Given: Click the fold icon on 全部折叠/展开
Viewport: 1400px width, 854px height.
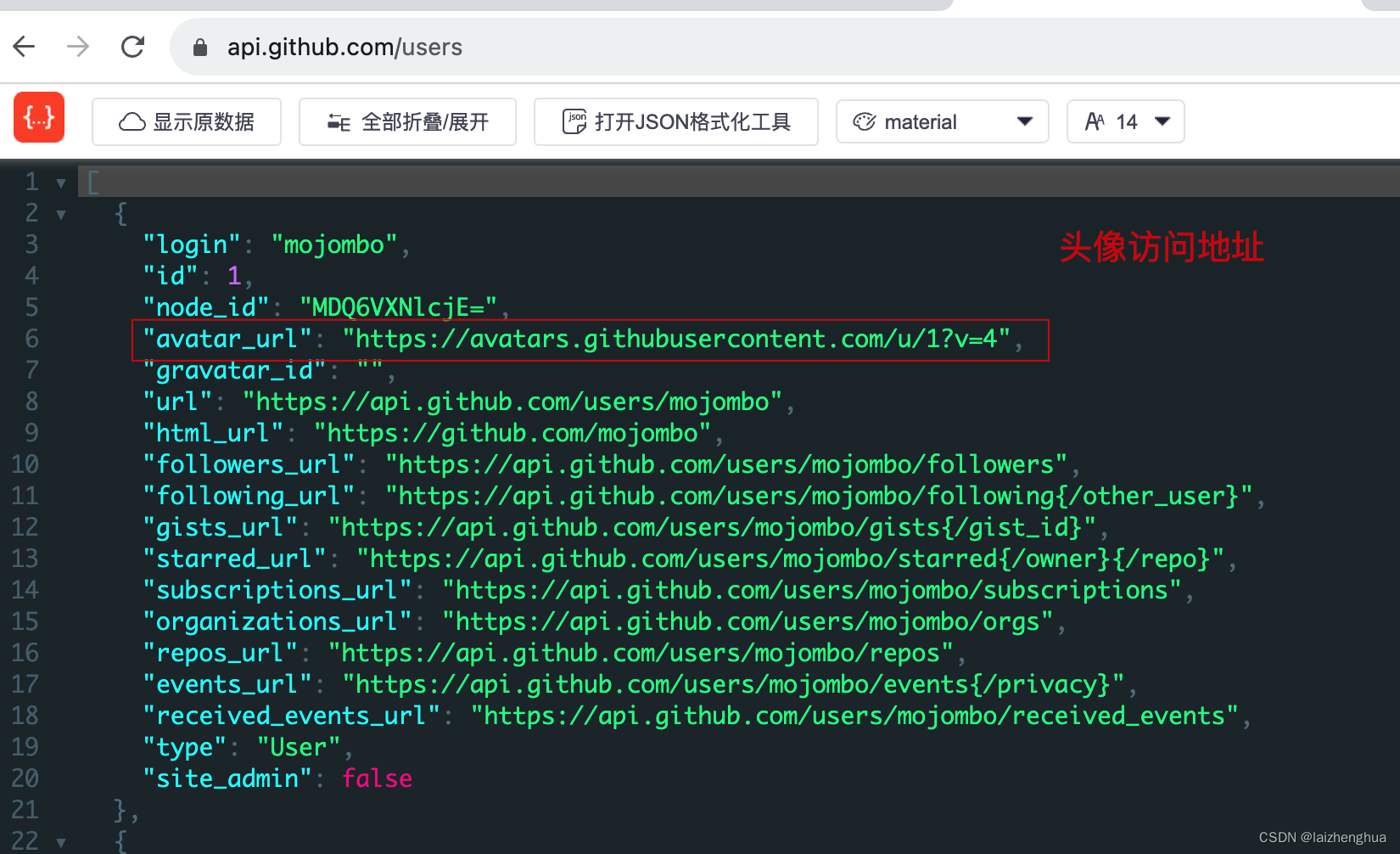Looking at the screenshot, I should [x=339, y=123].
